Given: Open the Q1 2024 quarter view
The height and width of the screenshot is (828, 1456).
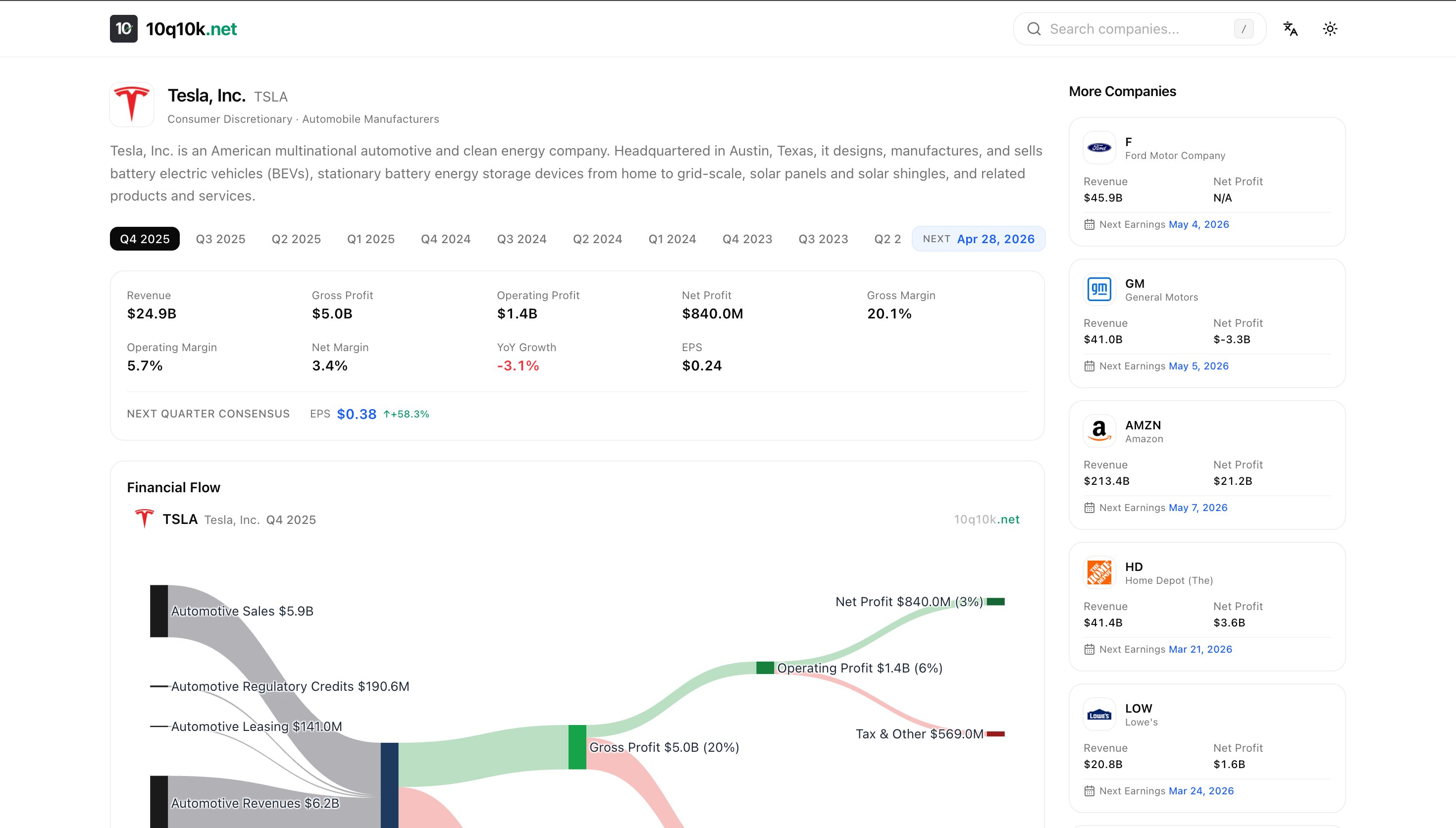Looking at the screenshot, I should tap(673, 239).
